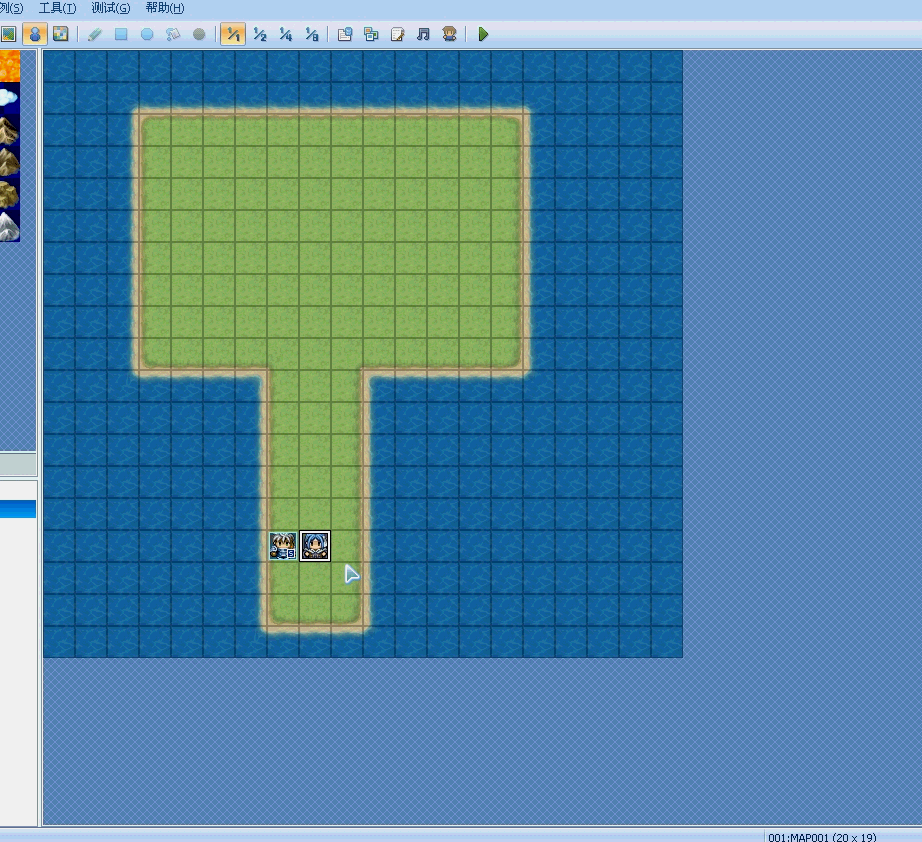Open the Script Editor icon
This screenshot has width=922, height=842.
(x=397, y=34)
